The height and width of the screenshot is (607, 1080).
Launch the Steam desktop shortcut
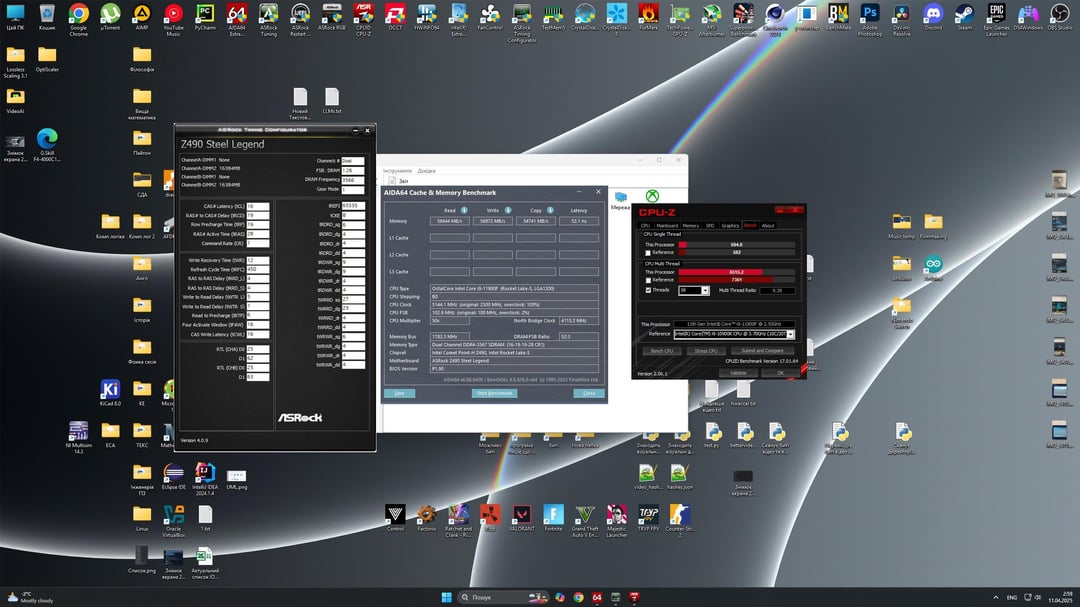point(965,17)
